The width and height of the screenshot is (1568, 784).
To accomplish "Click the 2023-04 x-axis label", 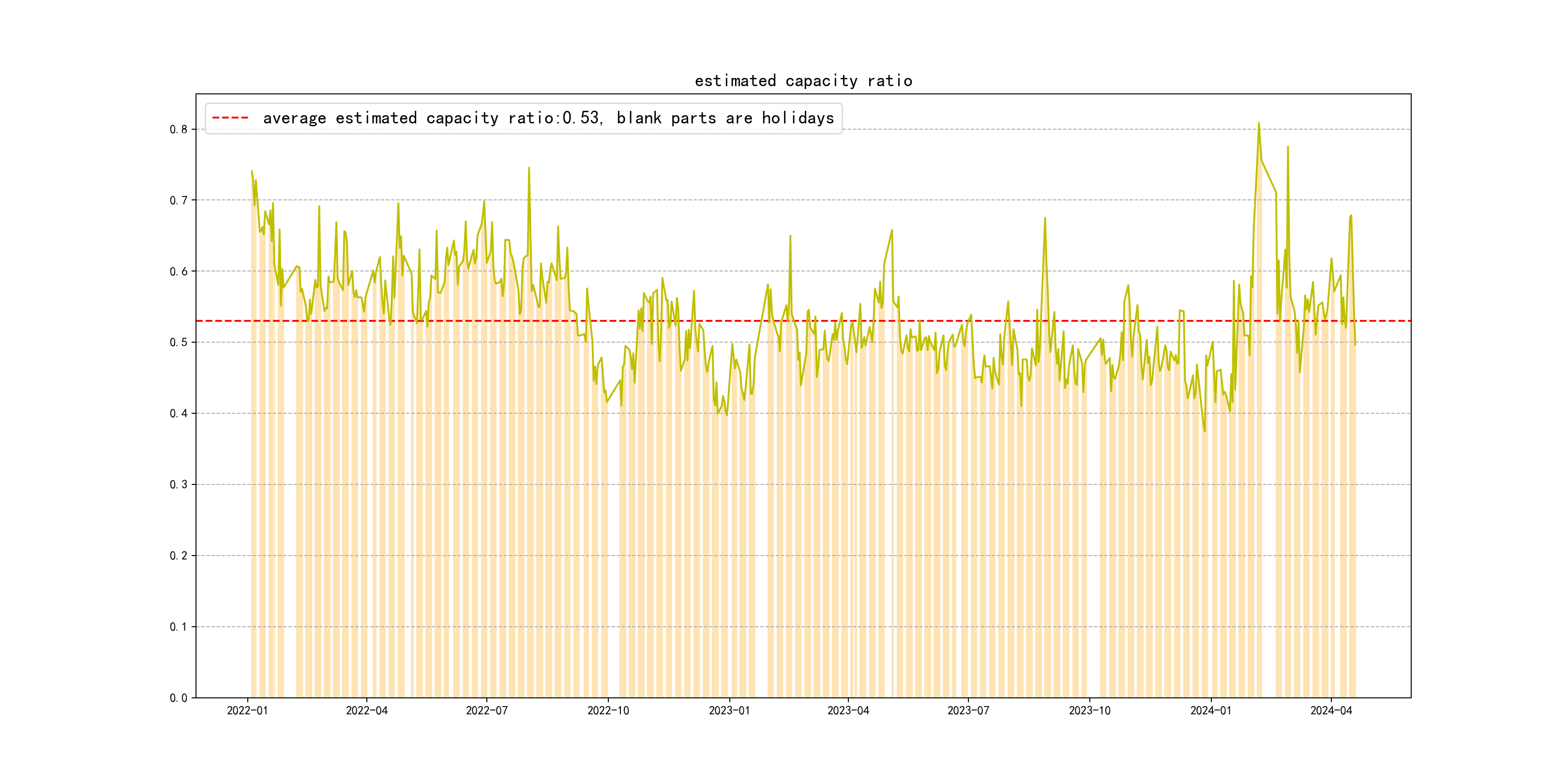I will click(x=848, y=710).
